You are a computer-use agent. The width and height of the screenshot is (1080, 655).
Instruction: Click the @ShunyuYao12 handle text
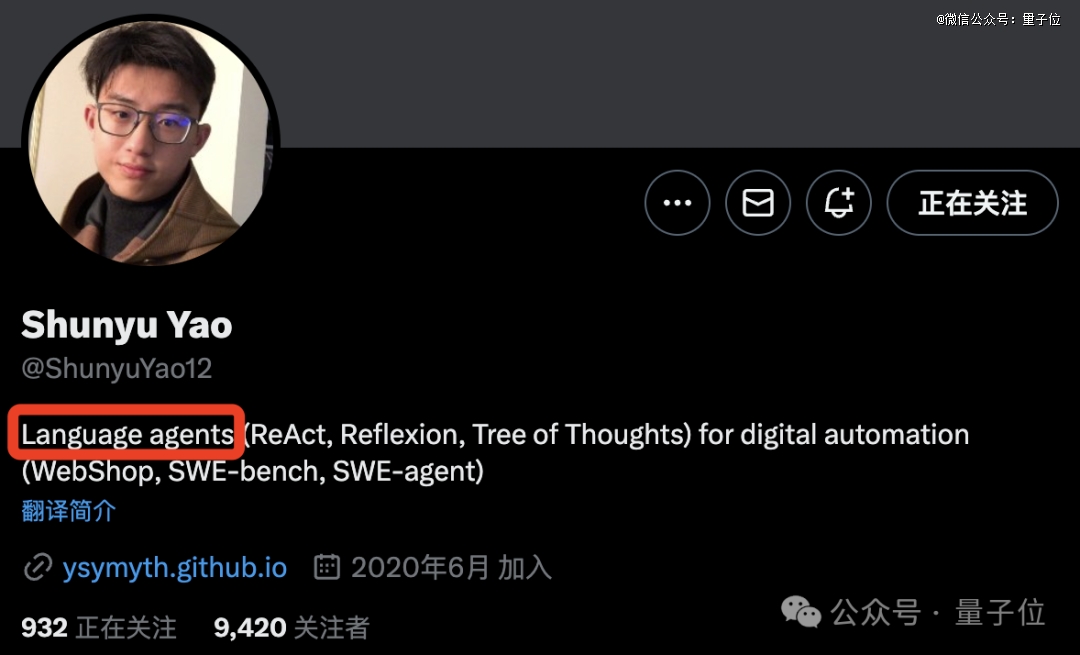(116, 368)
